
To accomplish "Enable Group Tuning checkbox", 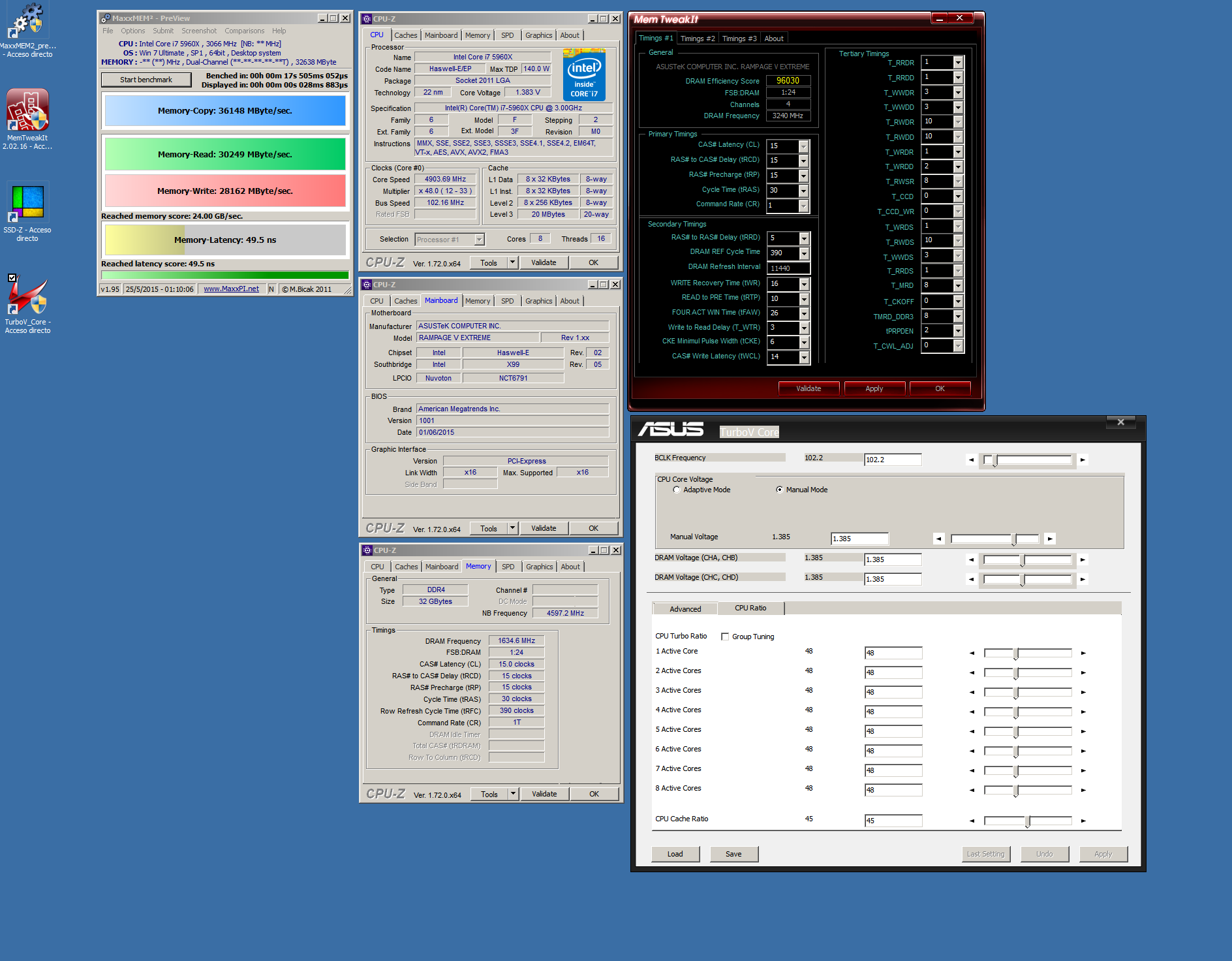I will (725, 637).
